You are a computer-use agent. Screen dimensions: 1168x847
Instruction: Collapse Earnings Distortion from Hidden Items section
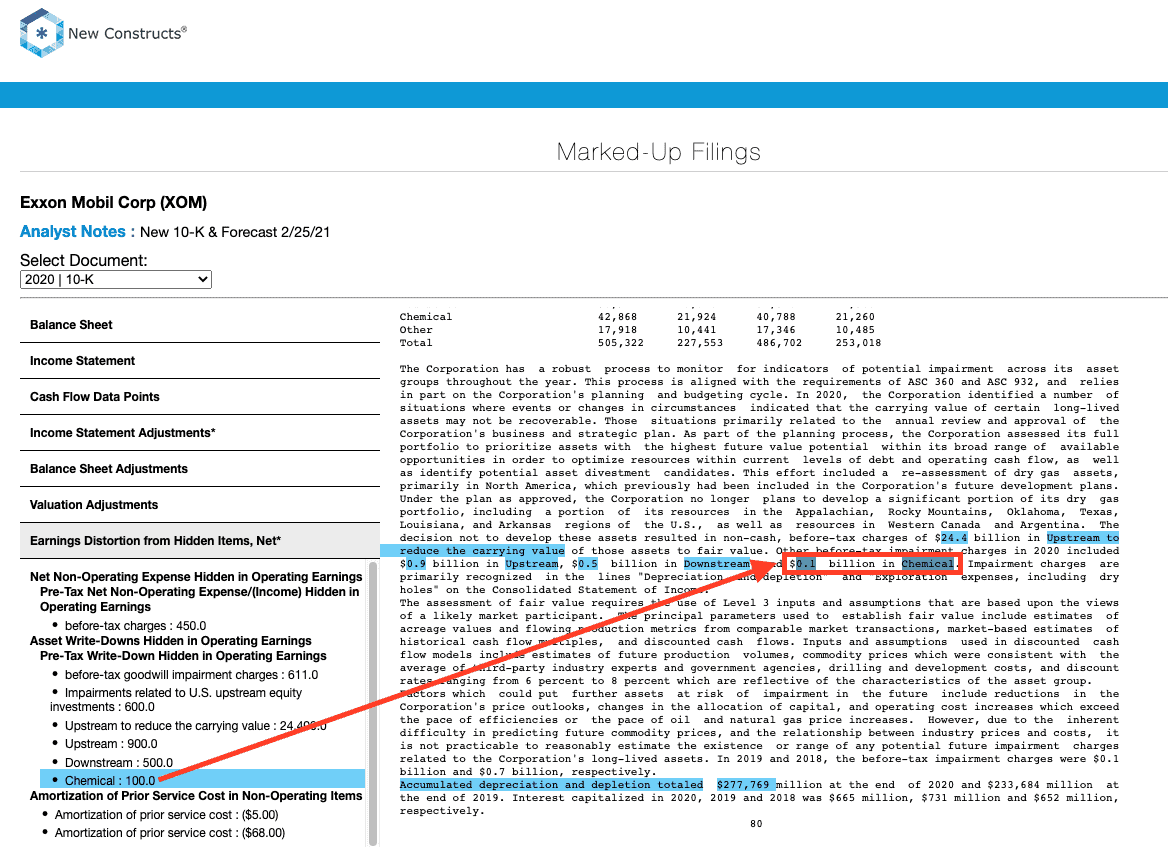click(x=200, y=541)
